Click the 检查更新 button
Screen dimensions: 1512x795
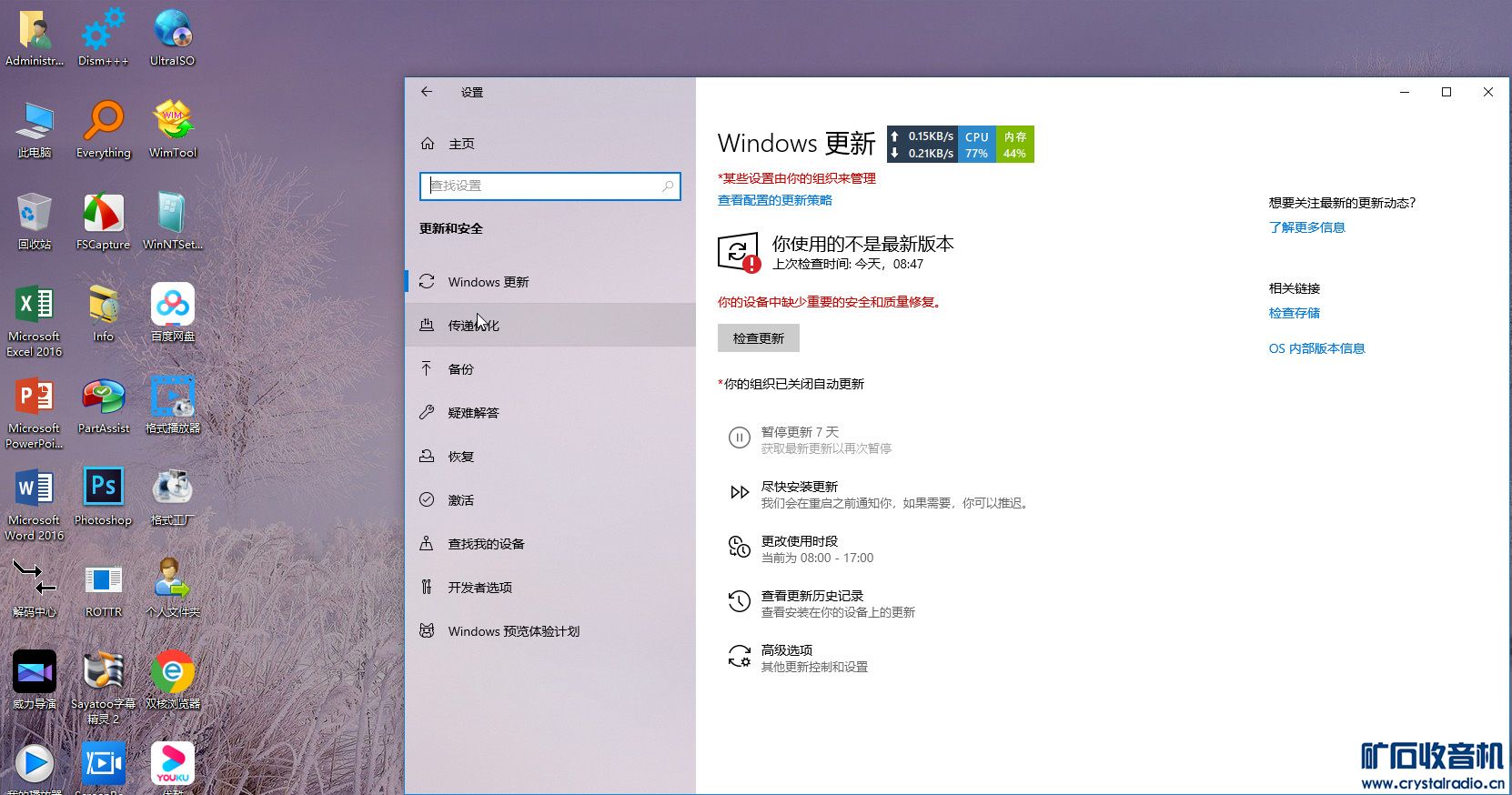759,338
